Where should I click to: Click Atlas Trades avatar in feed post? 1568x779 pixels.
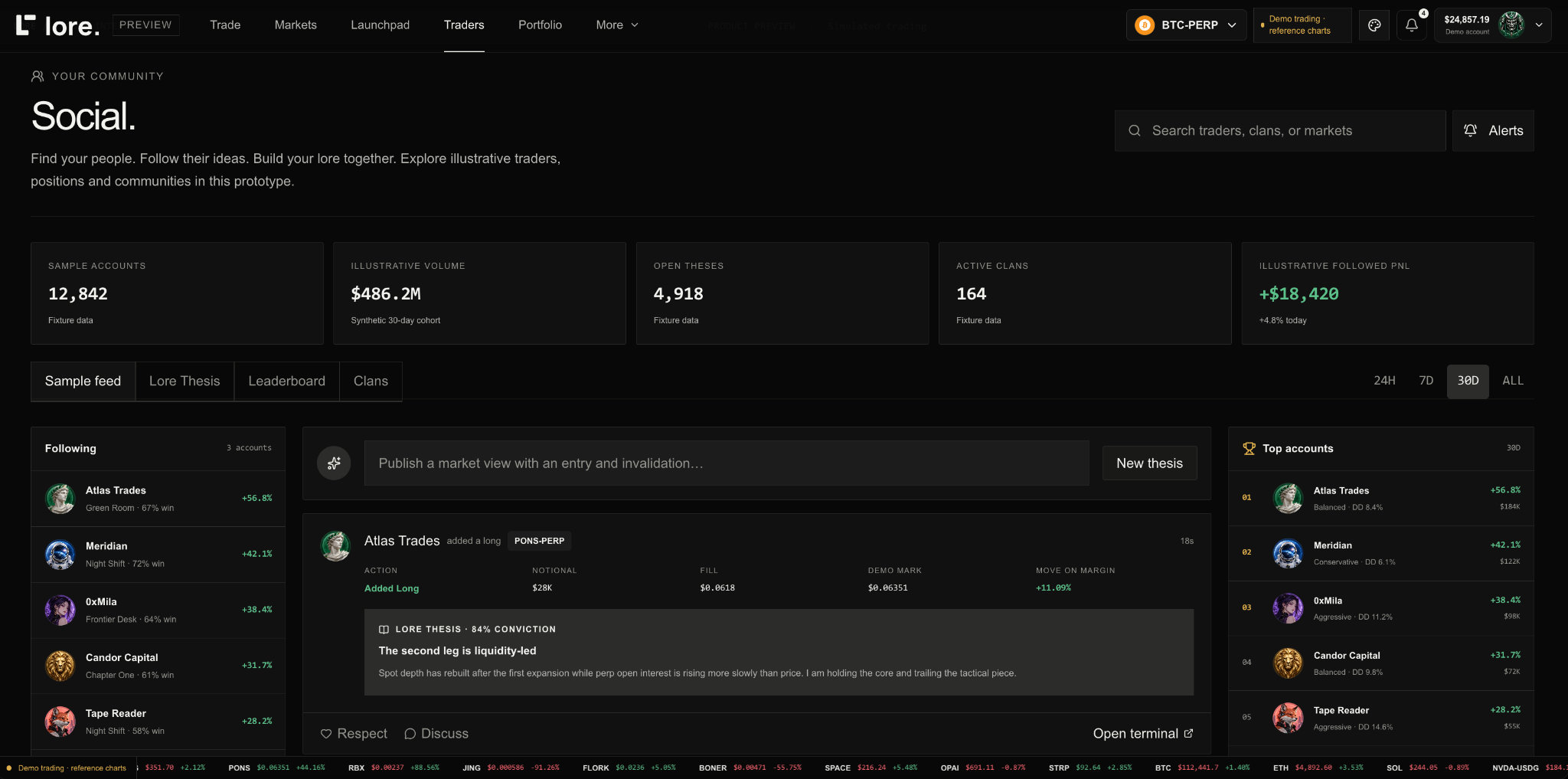[335, 546]
